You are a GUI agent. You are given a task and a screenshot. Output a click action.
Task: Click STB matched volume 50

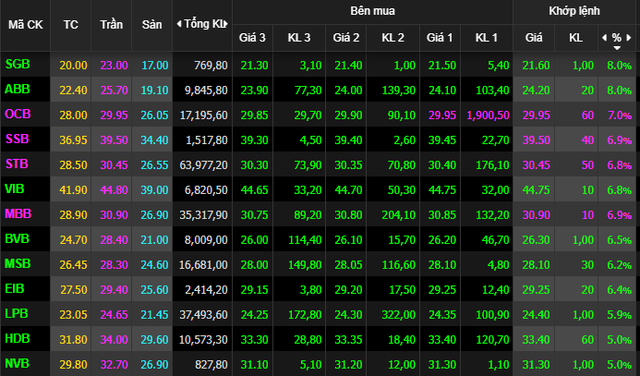click(587, 165)
